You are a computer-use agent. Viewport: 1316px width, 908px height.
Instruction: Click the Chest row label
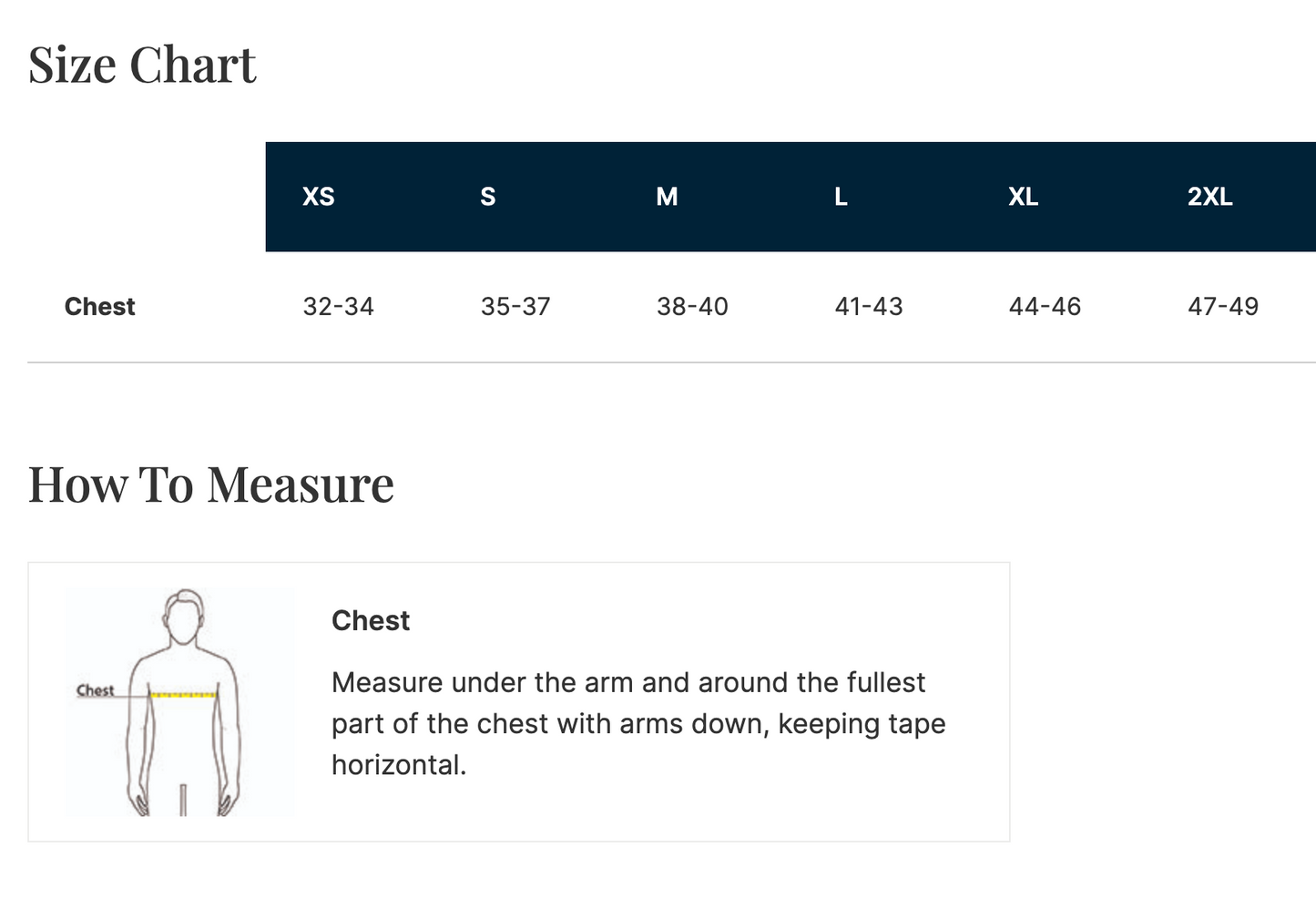coord(100,307)
